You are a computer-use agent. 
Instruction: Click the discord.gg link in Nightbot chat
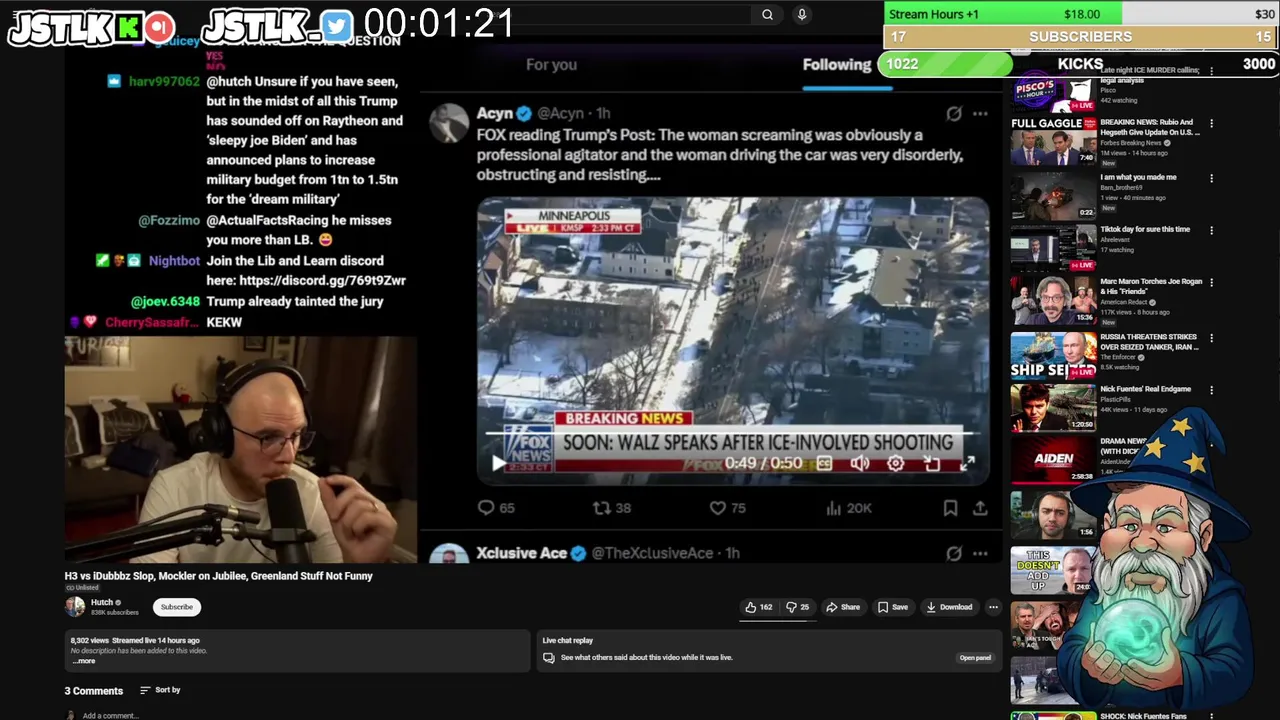[x=322, y=281]
